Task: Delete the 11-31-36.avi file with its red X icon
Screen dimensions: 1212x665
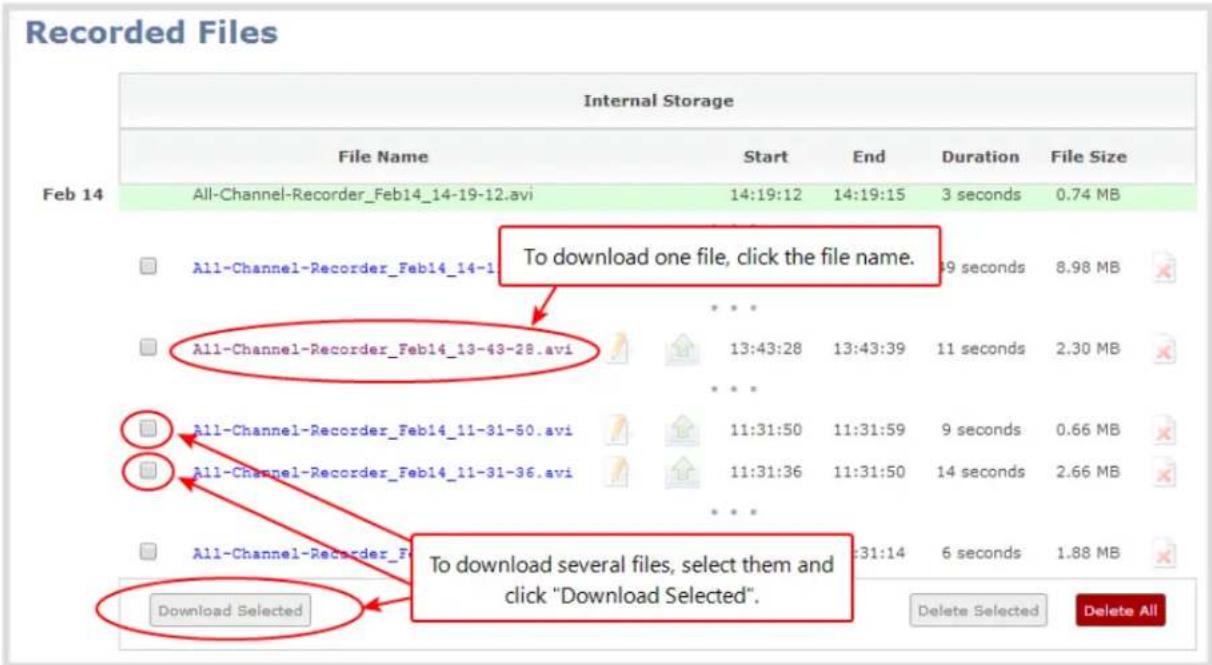Action: pos(1163,472)
